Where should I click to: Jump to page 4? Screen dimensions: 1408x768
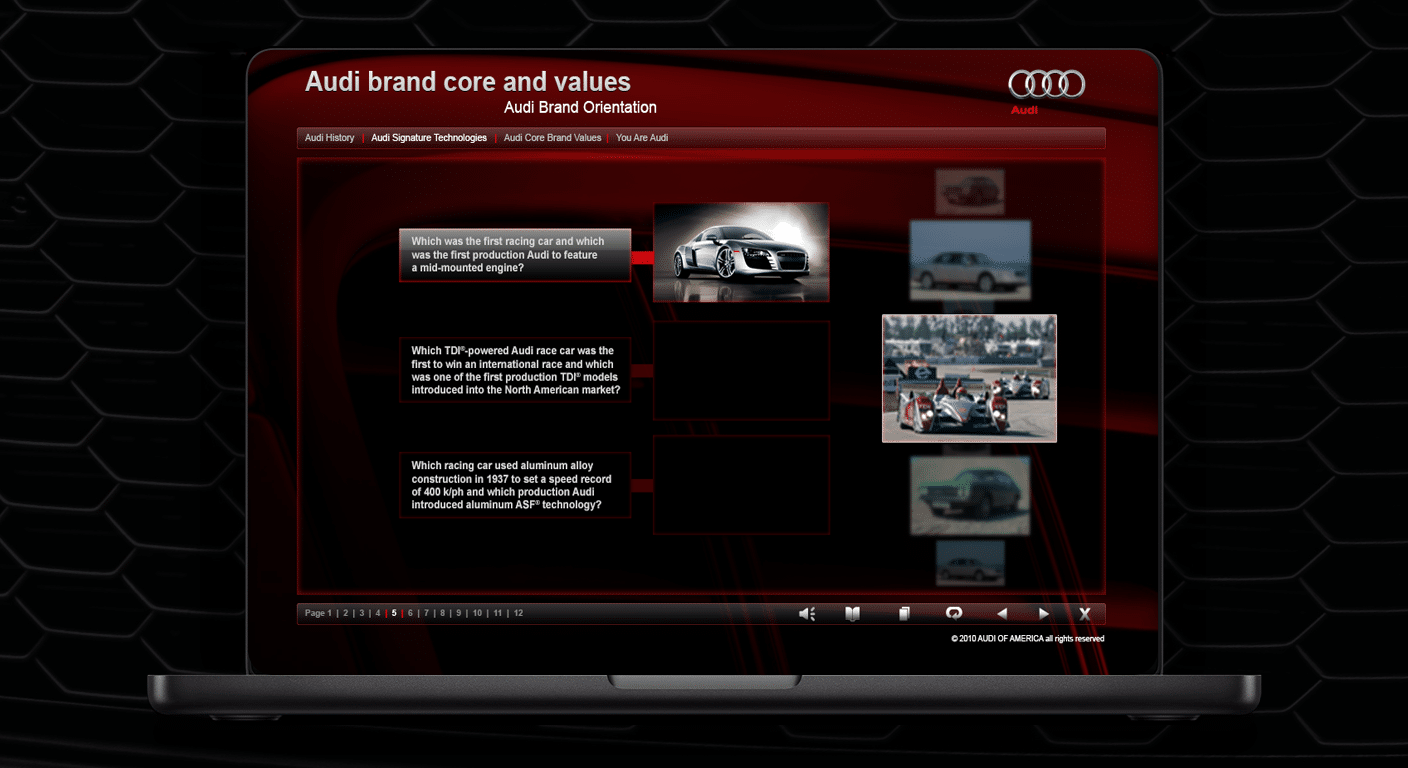(x=378, y=613)
